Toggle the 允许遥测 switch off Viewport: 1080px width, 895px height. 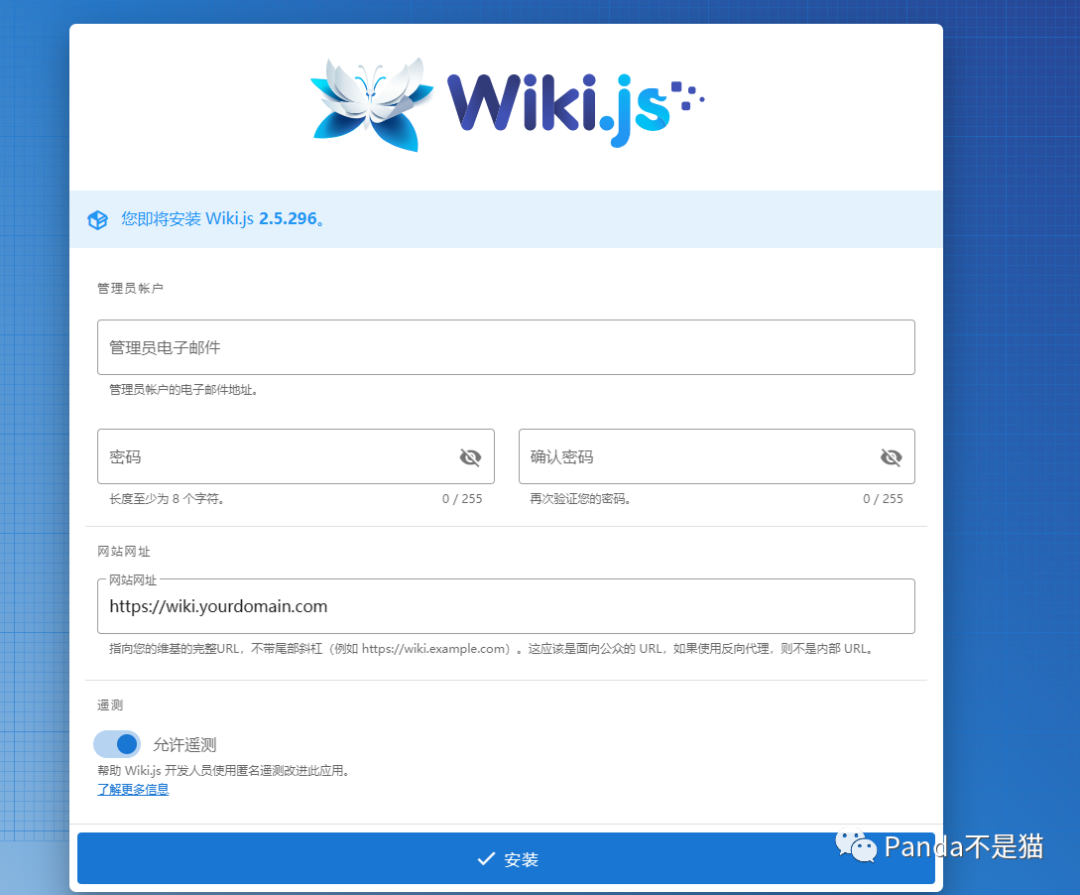(117, 744)
